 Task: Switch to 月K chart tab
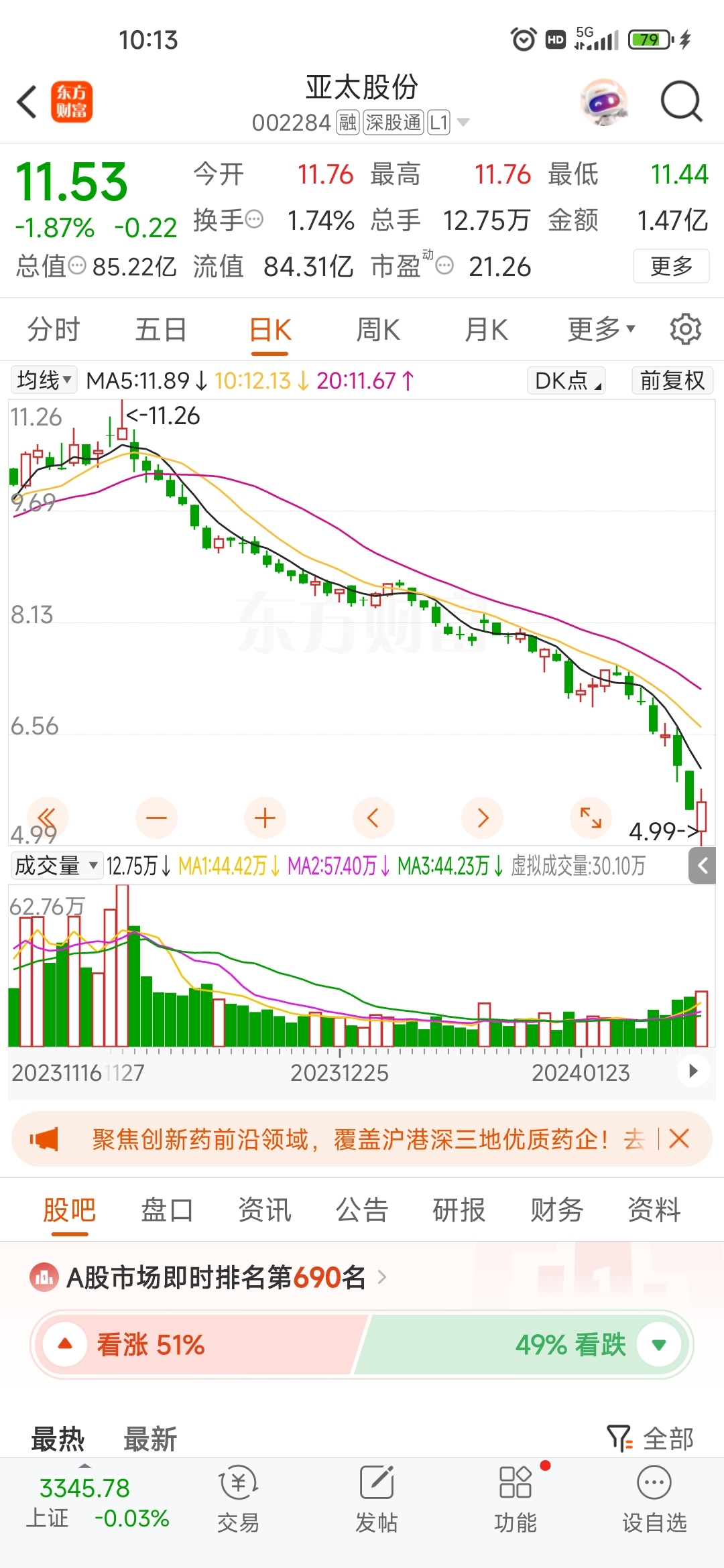point(487,330)
